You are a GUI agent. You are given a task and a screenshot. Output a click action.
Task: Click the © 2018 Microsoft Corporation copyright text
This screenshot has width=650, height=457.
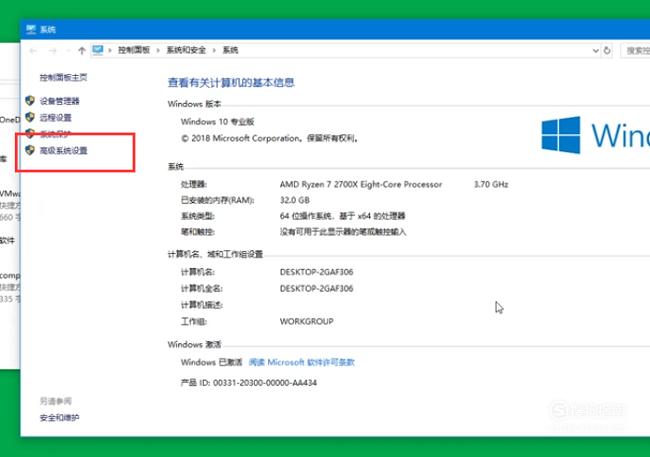(269, 138)
